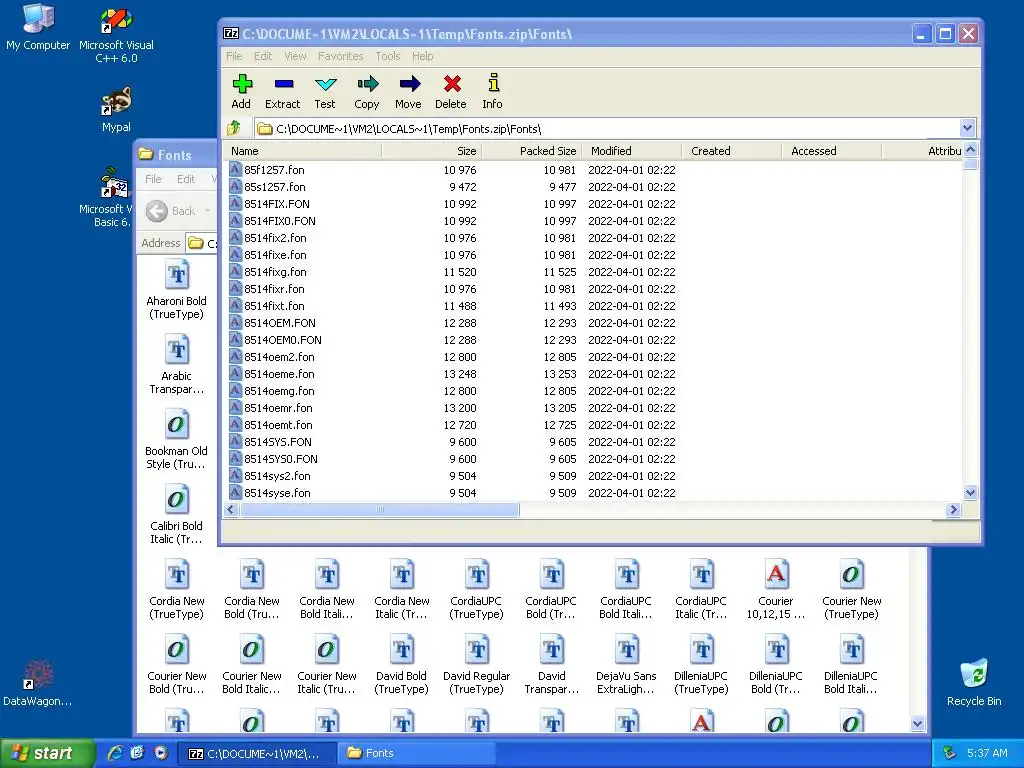Expand the 7-Zip address path dropdown
Viewport: 1024px width, 768px height.
point(967,128)
